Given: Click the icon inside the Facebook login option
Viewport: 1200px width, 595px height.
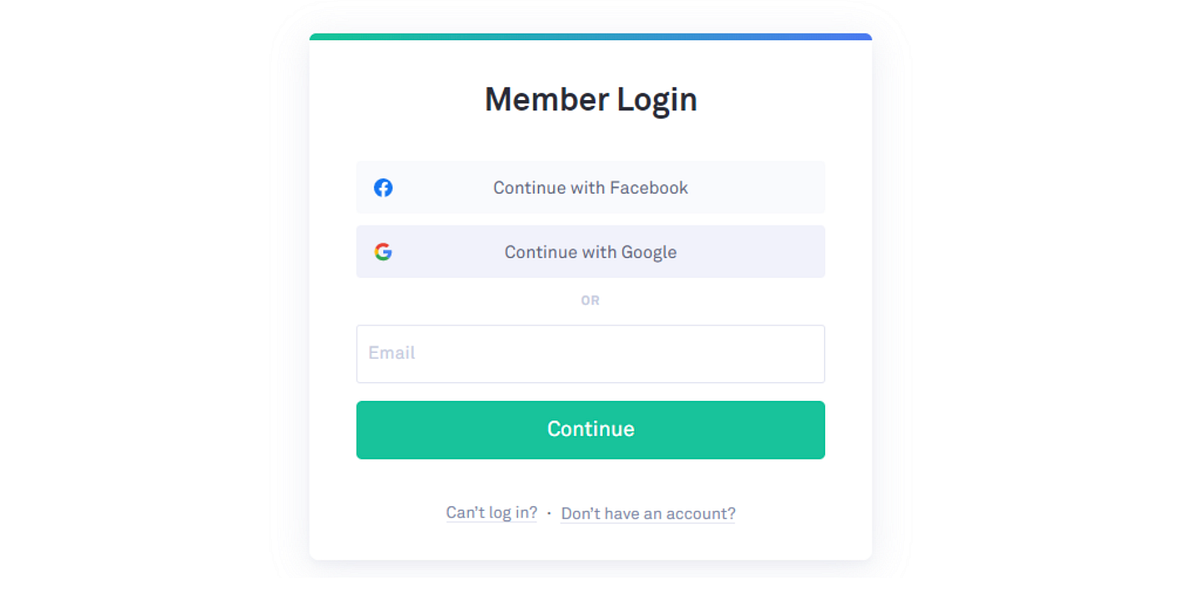Looking at the screenshot, I should pyautogui.click(x=383, y=187).
